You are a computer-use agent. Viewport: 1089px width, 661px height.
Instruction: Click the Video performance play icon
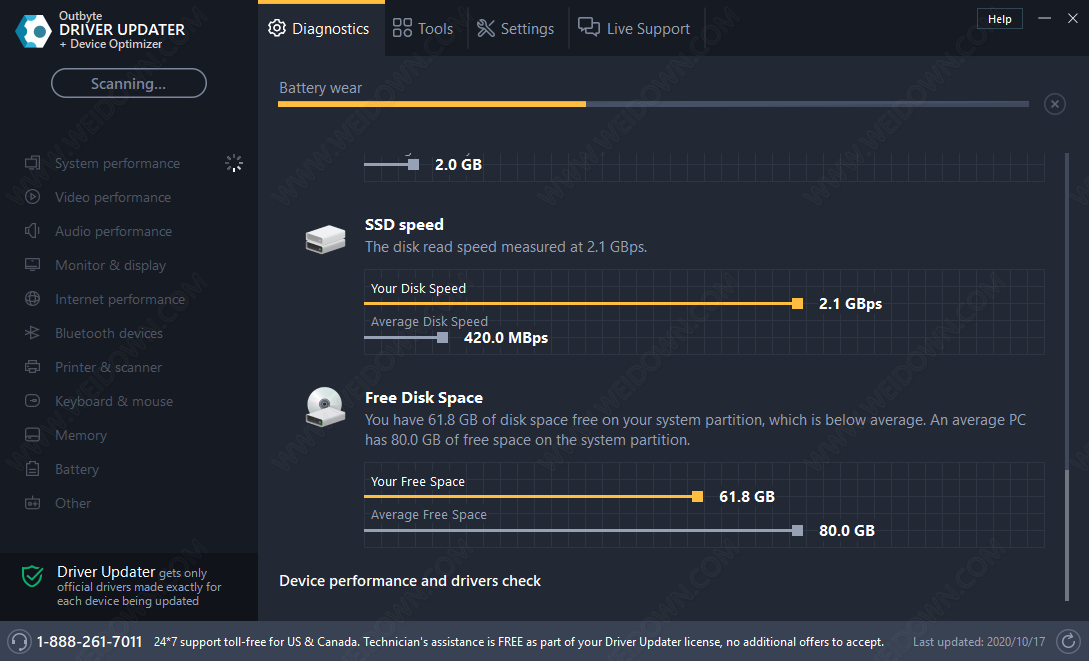pos(33,197)
